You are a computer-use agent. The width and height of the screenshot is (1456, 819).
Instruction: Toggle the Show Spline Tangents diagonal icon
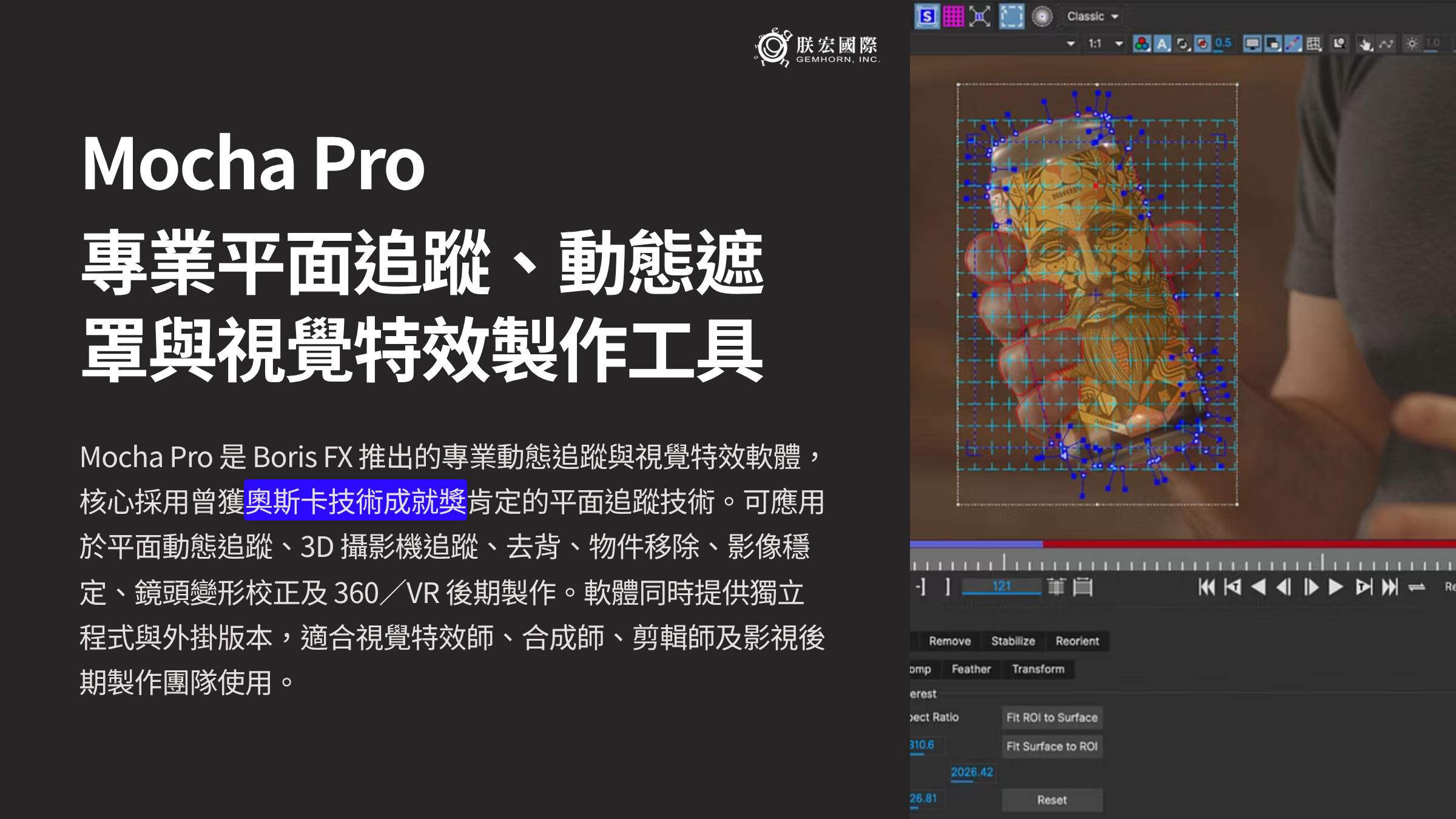tap(1293, 44)
